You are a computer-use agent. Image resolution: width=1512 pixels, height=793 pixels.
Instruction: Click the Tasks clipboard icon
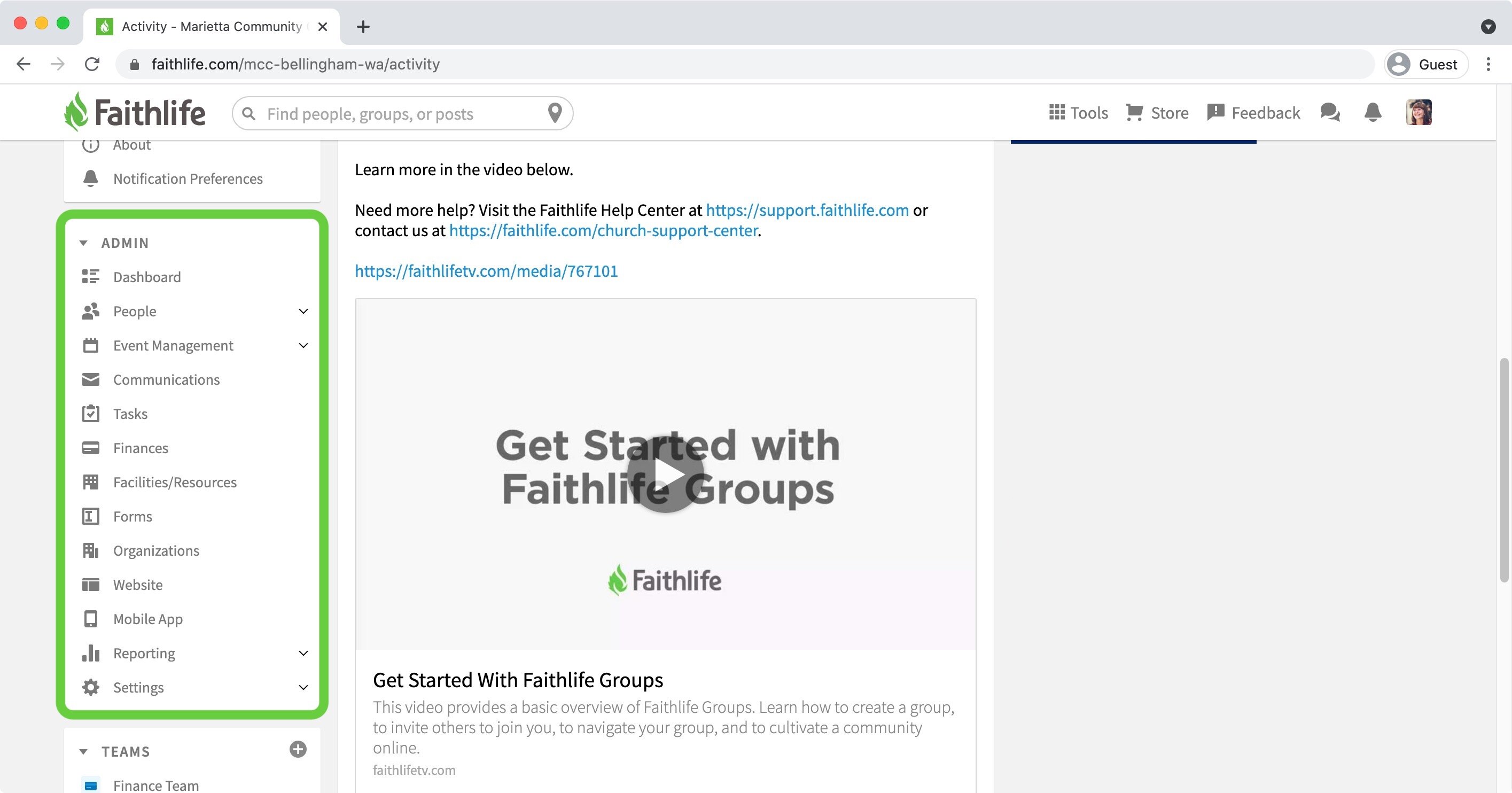click(x=90, y=413)
